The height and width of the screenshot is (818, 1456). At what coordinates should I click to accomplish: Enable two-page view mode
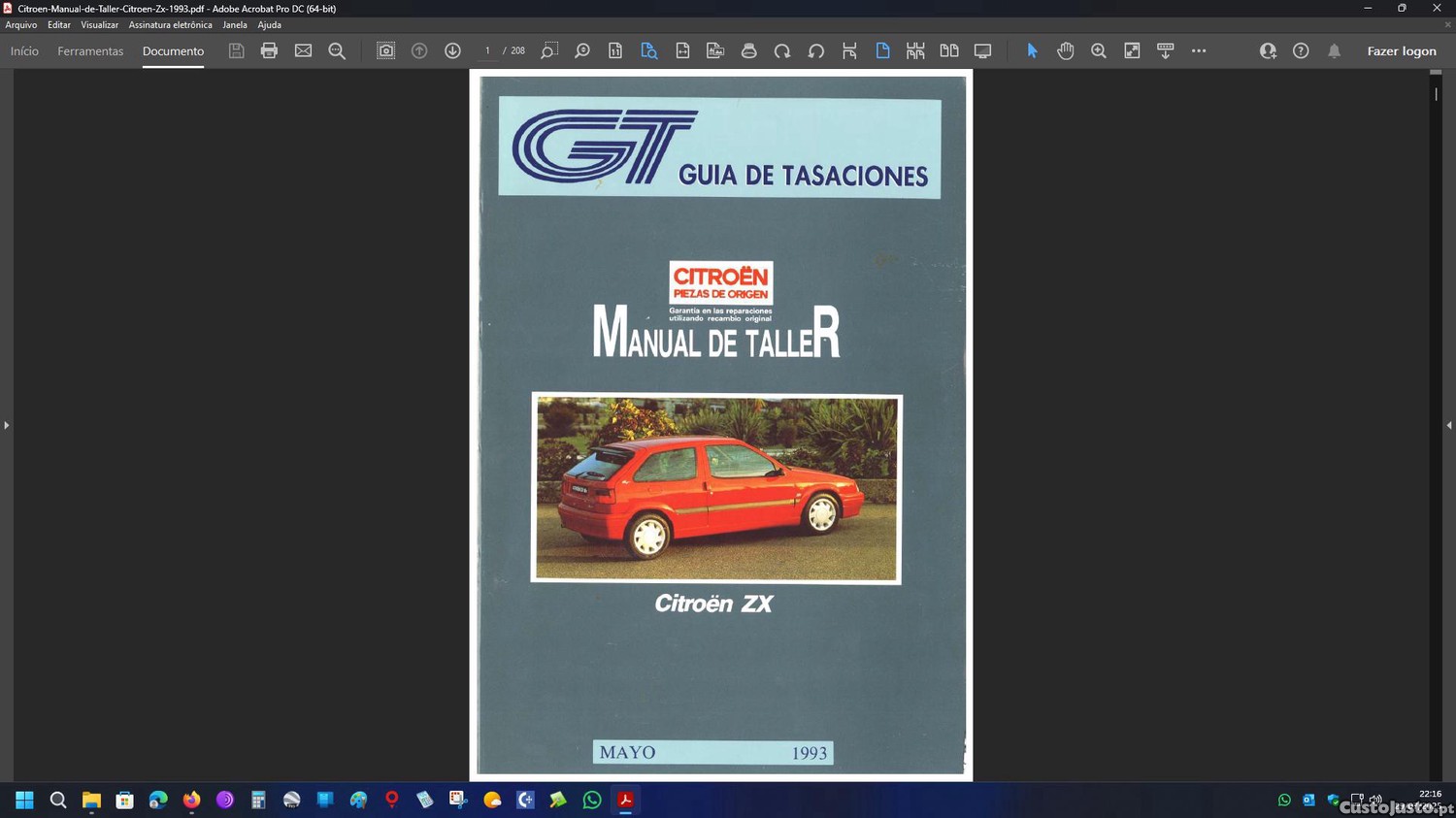[948, 50]
